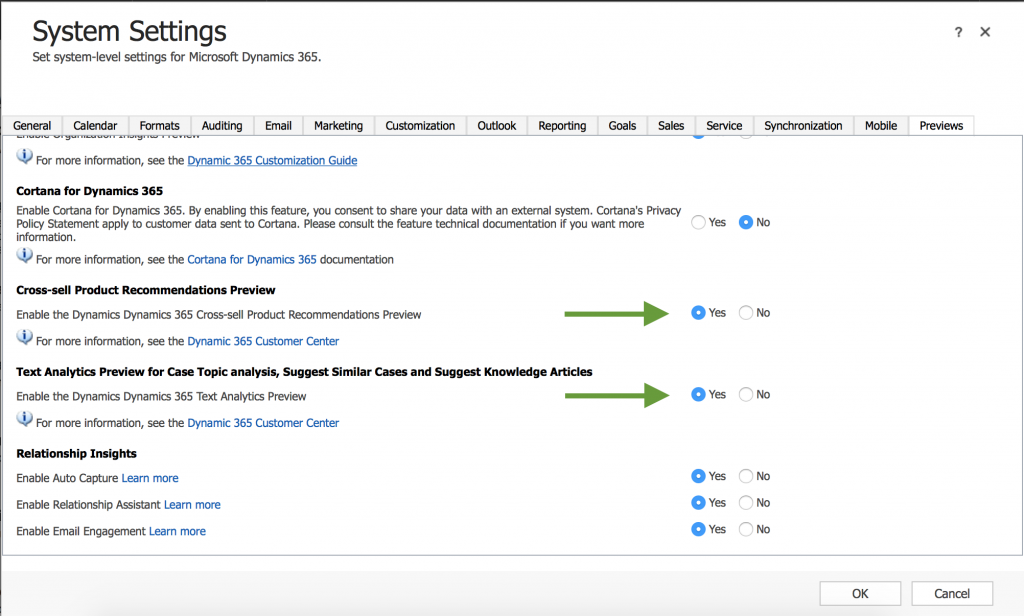Open the Customization tab
1024x616 pixels.
420,126
